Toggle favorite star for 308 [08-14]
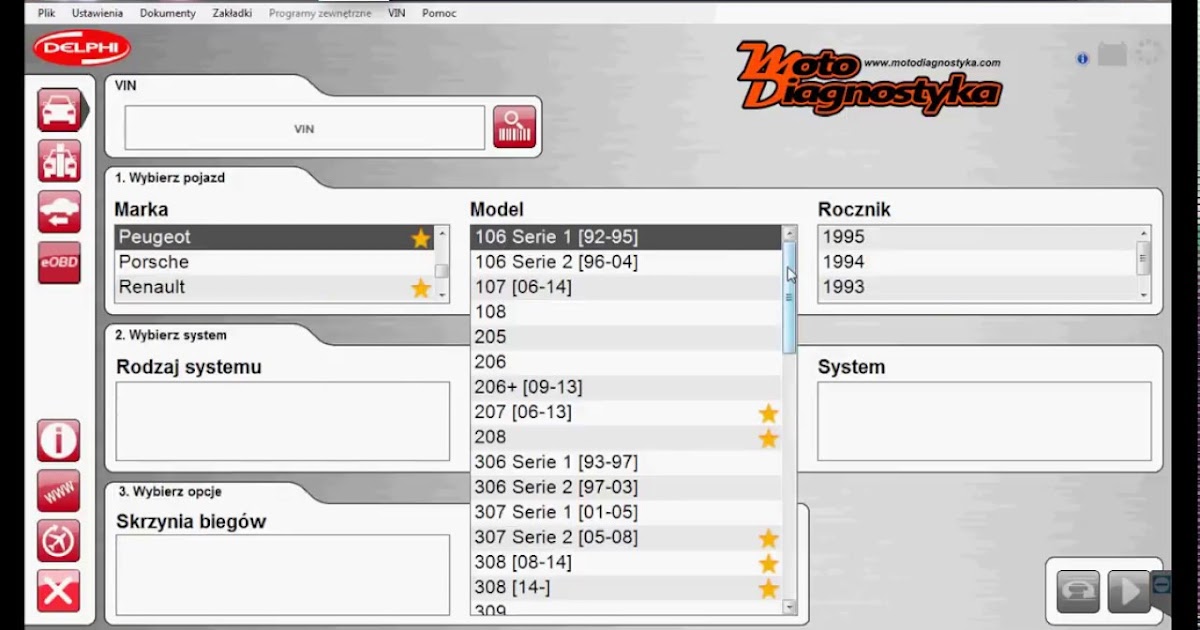 coord(768,563)
